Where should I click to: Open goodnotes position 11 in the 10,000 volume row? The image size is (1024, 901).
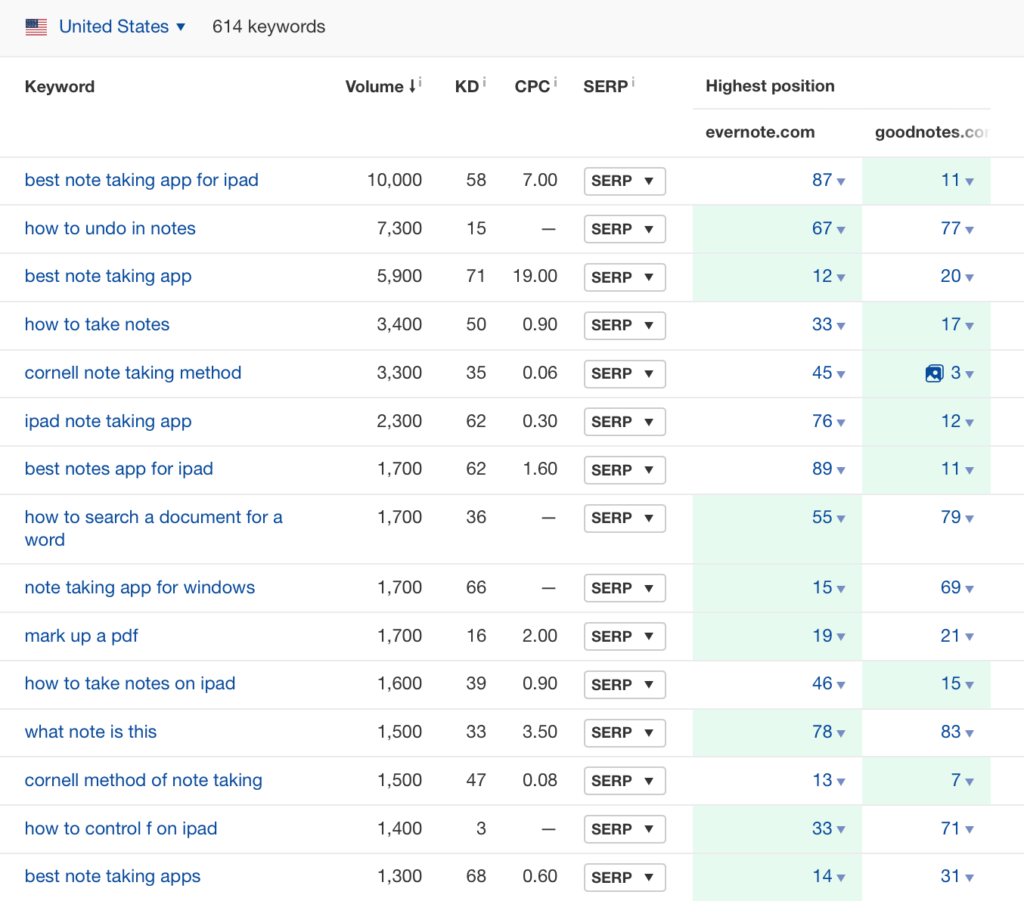[957, 180]
